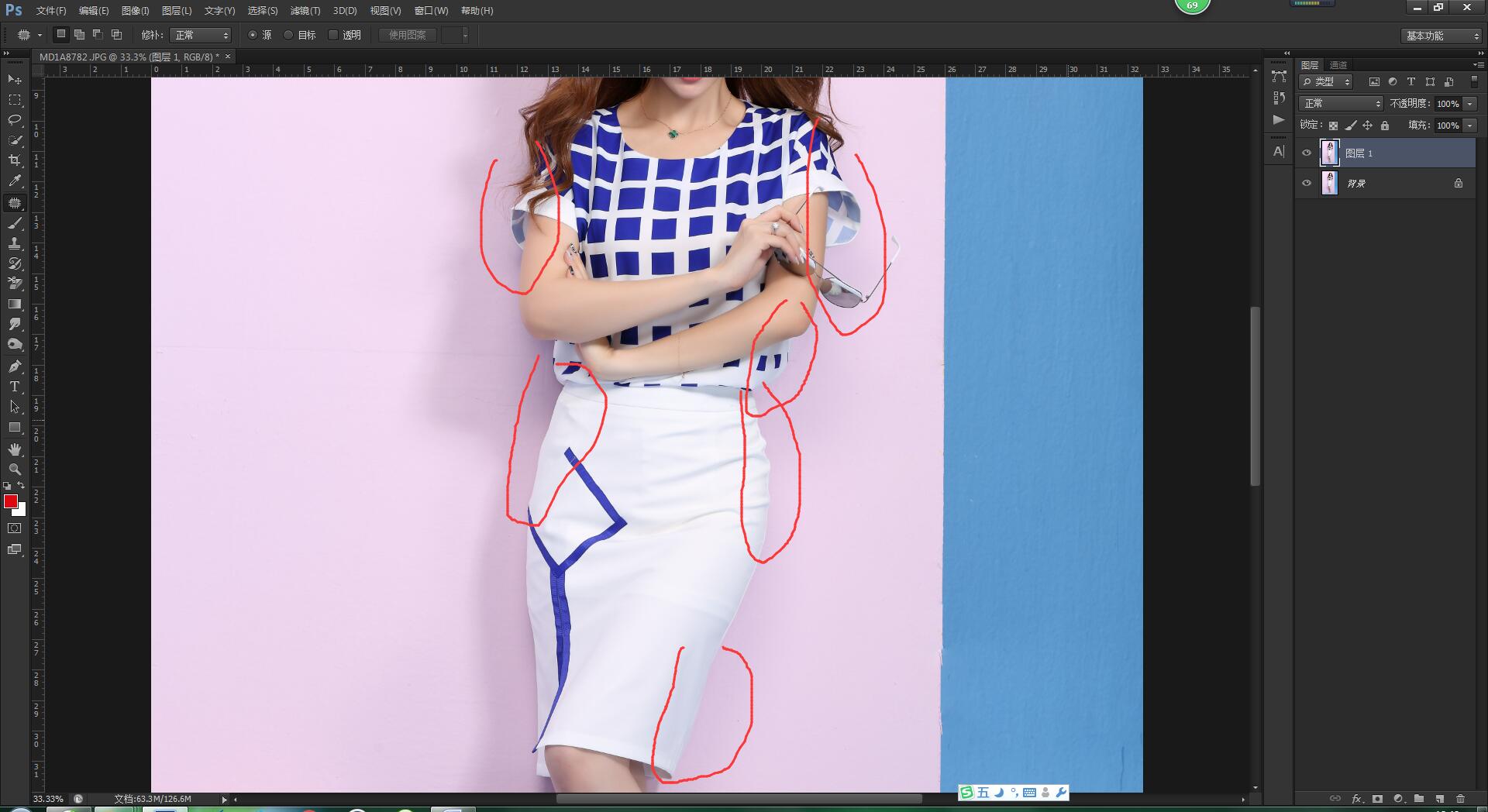Select the Eyedropper tool
The width and height of the screenshot is (1488, 812).
tap(15, 181)
